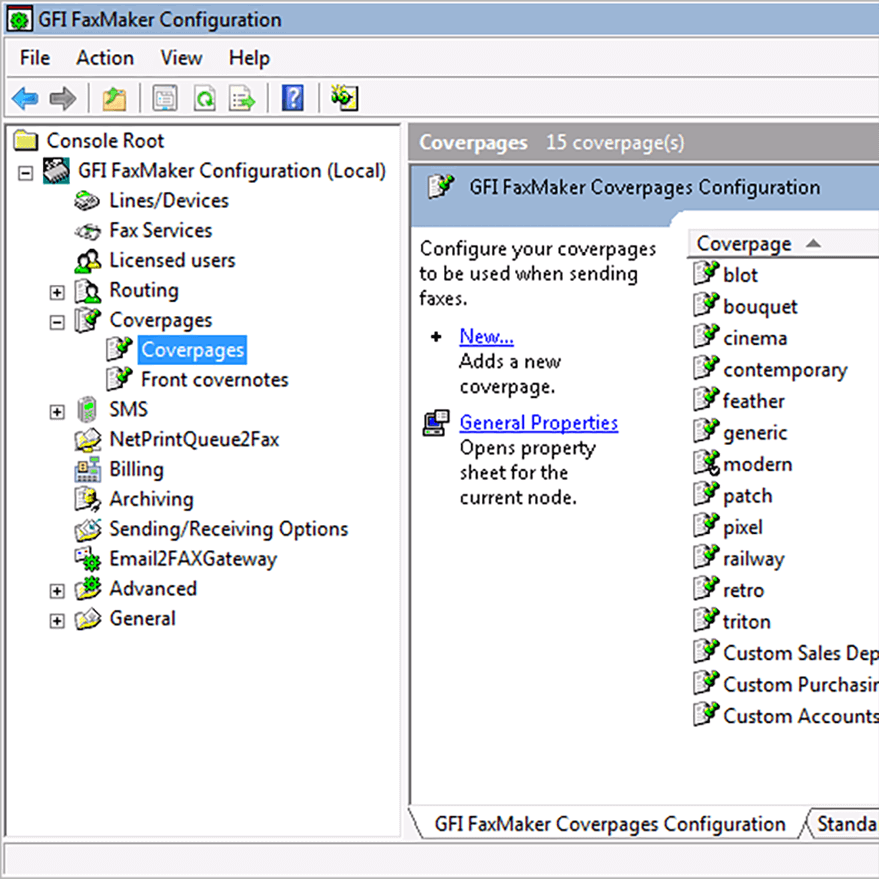Screen dimensions: 879x879
Task: Sort by the Coverpage column header
Action: click(744, 244)
